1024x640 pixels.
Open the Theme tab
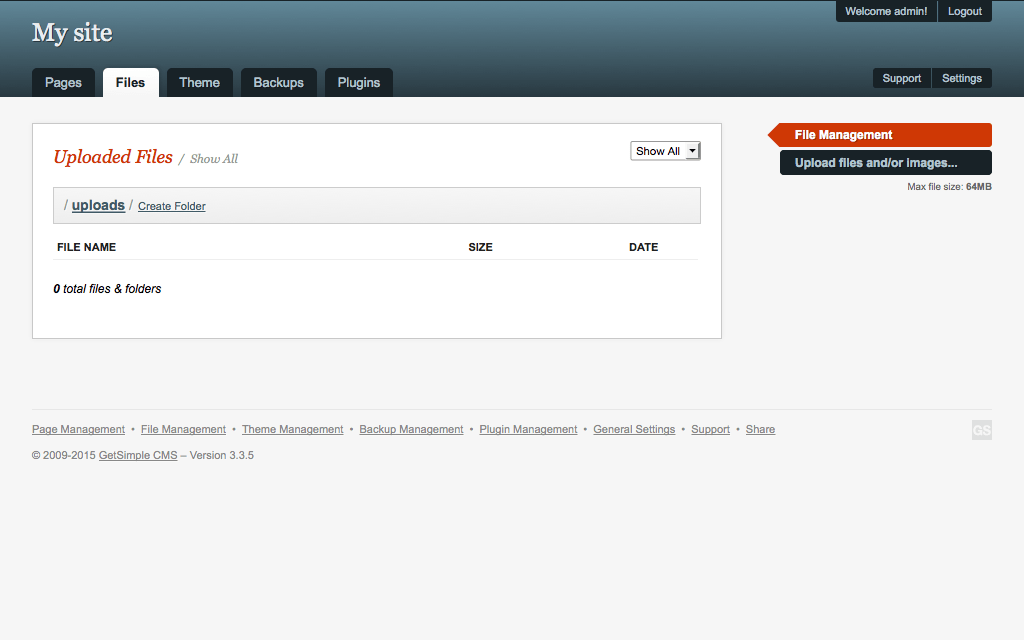click(x=199, y=83)
